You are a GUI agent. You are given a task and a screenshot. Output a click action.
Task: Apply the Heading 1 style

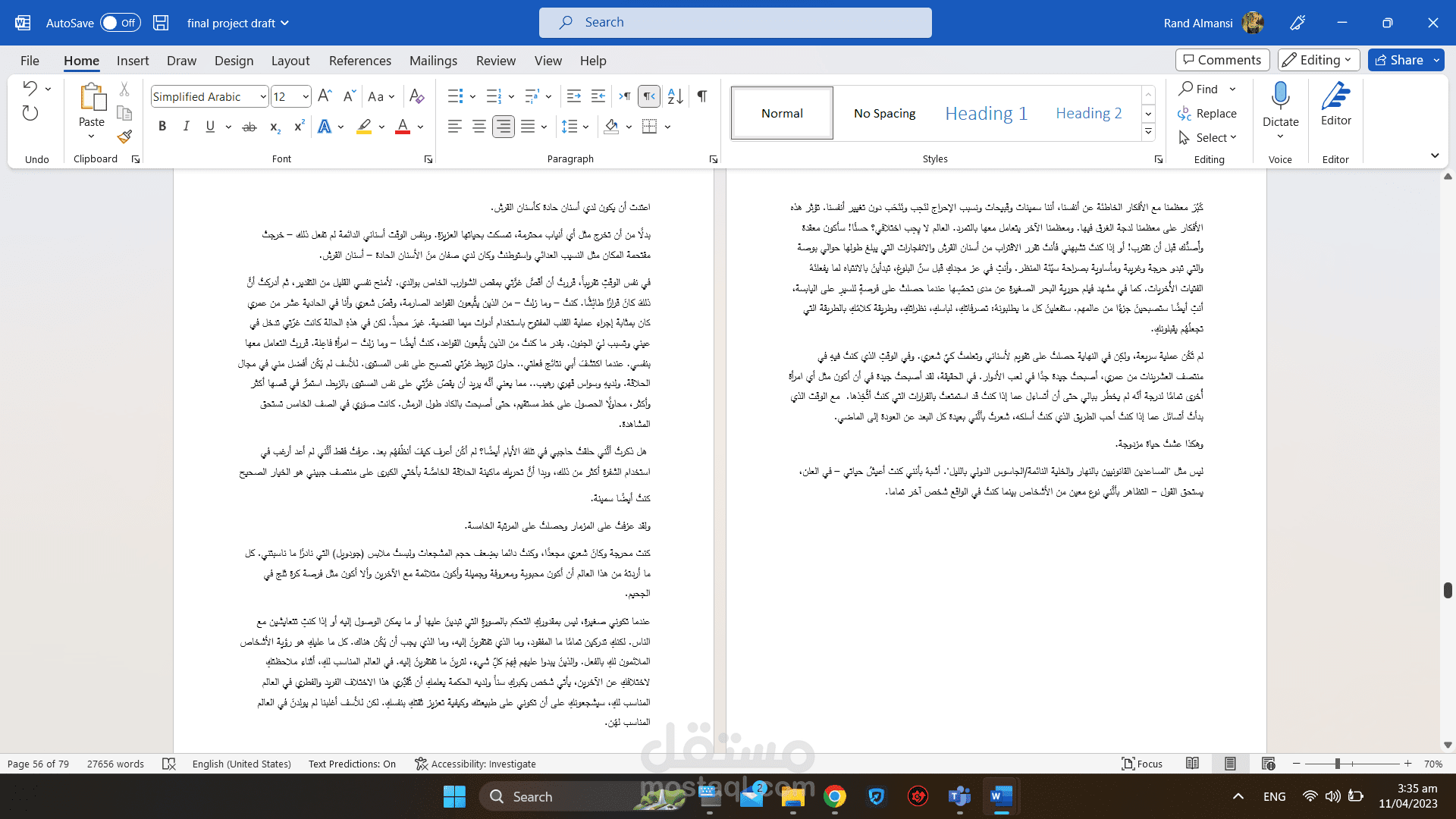pyautogui.click(x=986, y=113)
